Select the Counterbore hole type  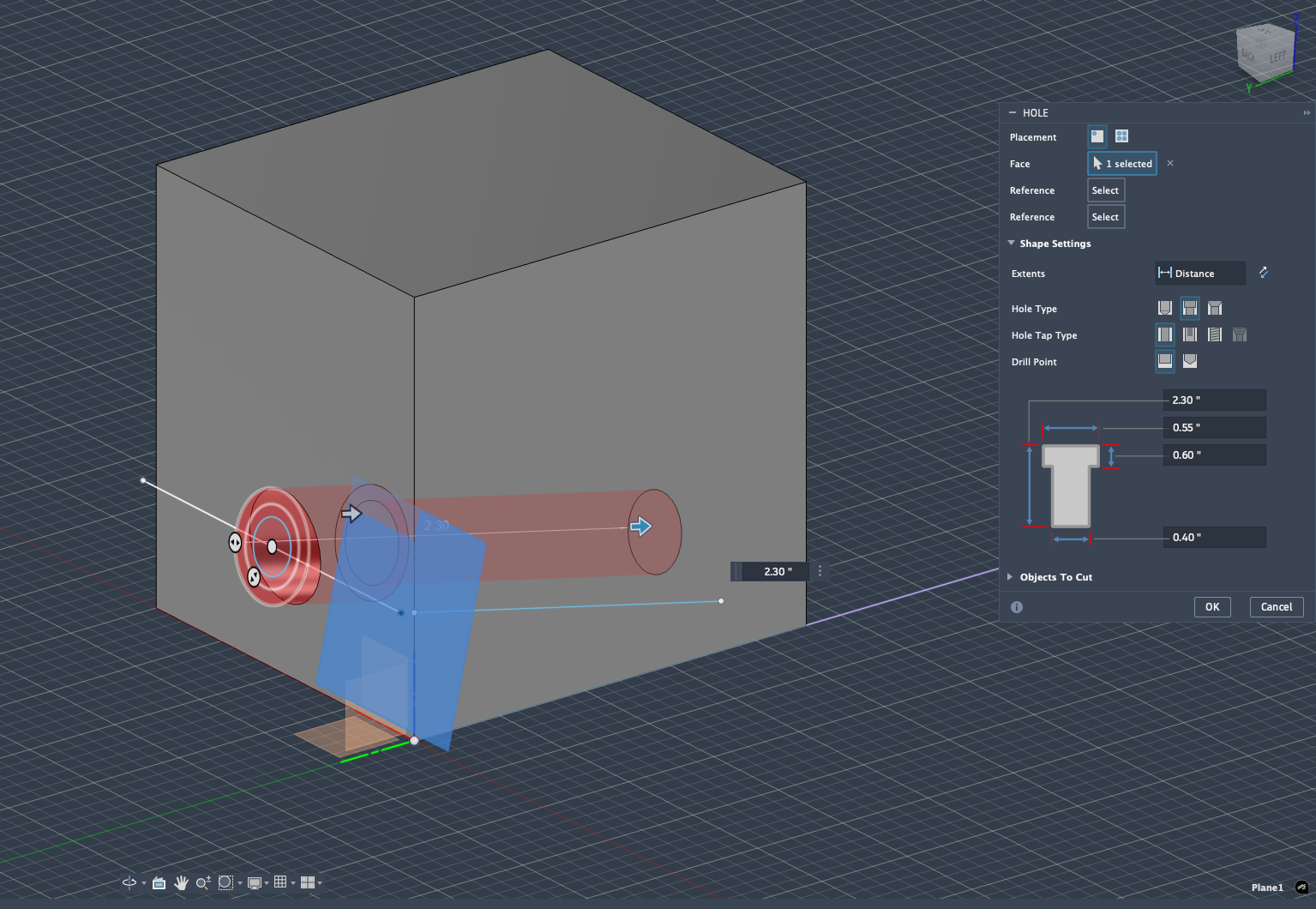click(1190, 308)
